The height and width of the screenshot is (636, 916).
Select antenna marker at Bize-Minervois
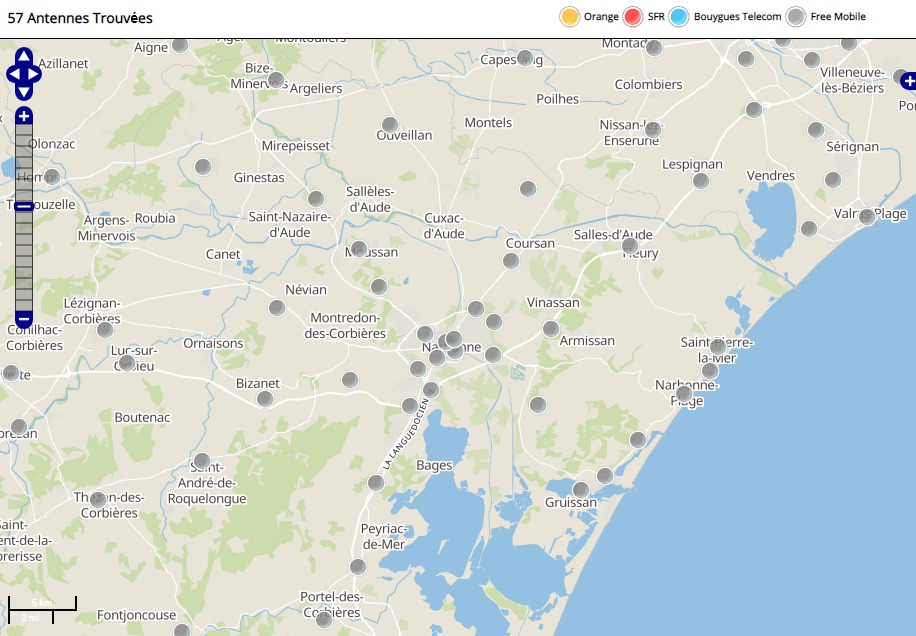[x=276, y=80]
